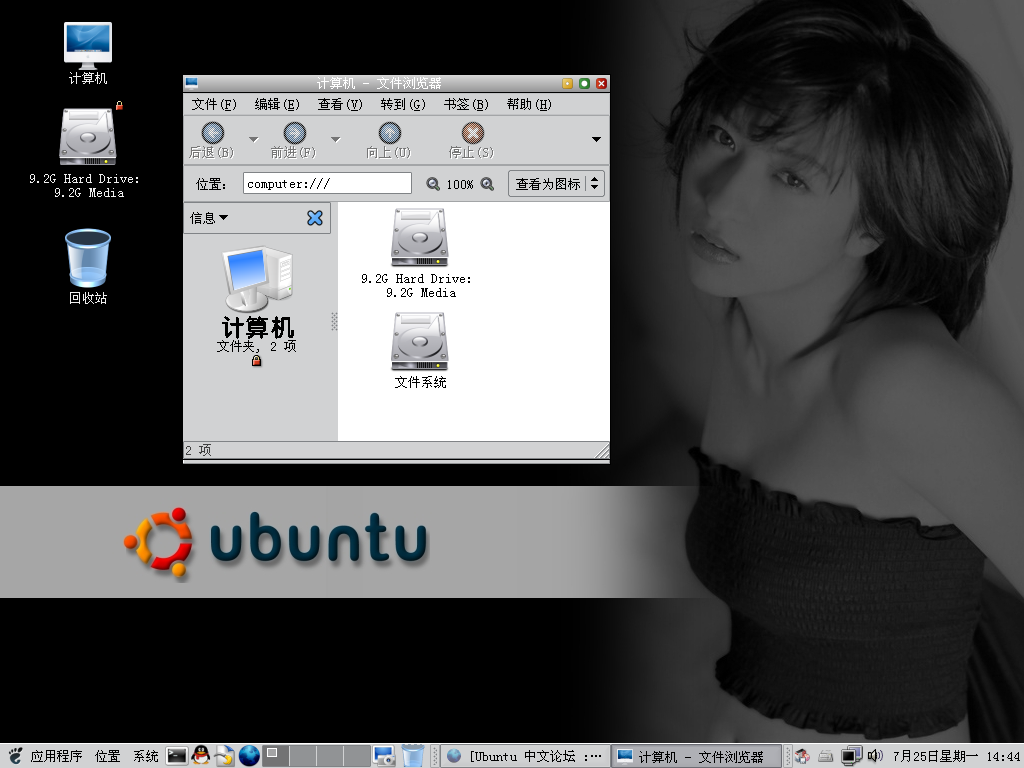Viewport: 1024px width, 768px height.
Task: Click the '2 项' status bar text
Action: click(x=198, y=450)
